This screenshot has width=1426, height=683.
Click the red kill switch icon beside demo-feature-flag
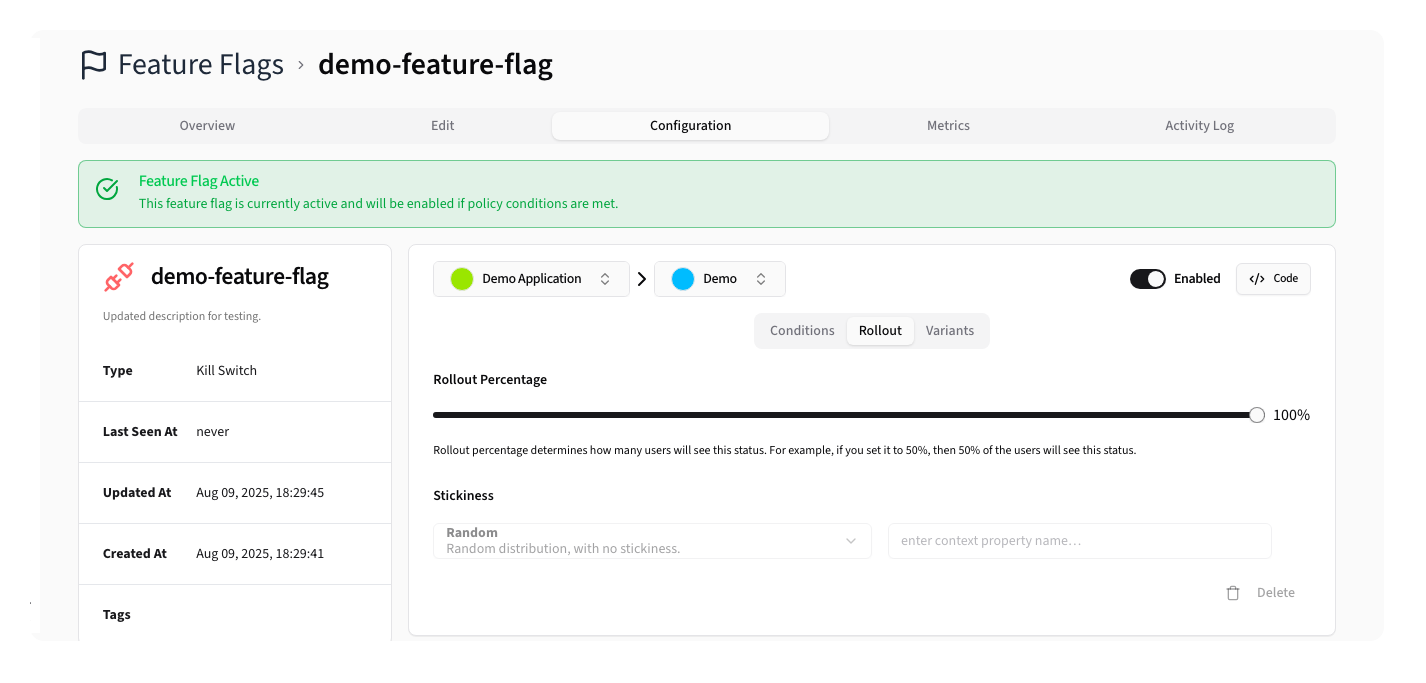point(118,277)
